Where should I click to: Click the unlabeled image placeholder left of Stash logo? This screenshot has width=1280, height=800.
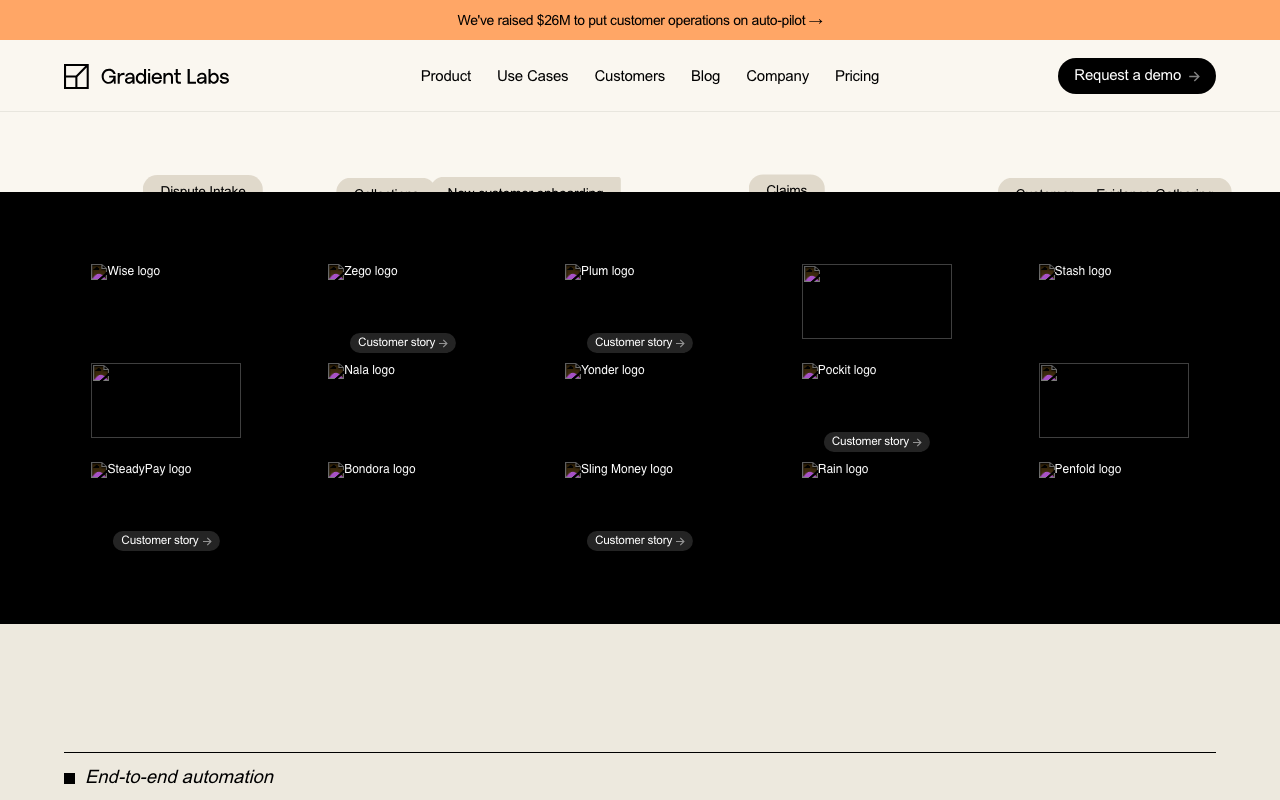(x=877, y=301)
